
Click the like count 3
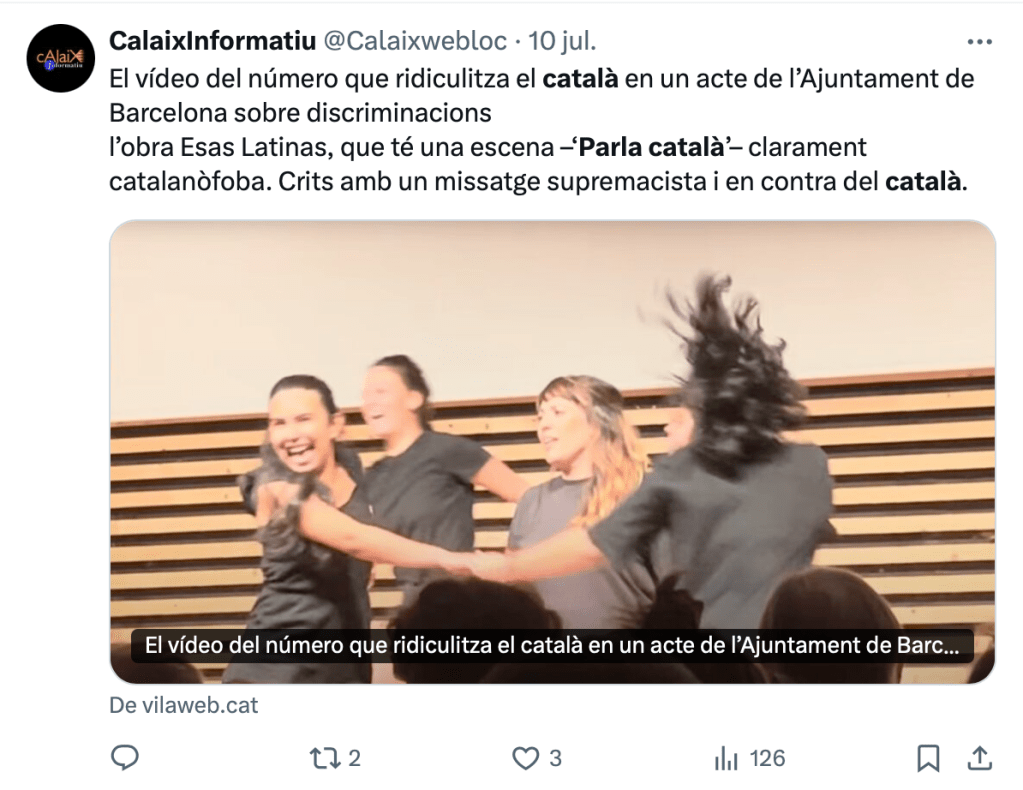(555, 758)
